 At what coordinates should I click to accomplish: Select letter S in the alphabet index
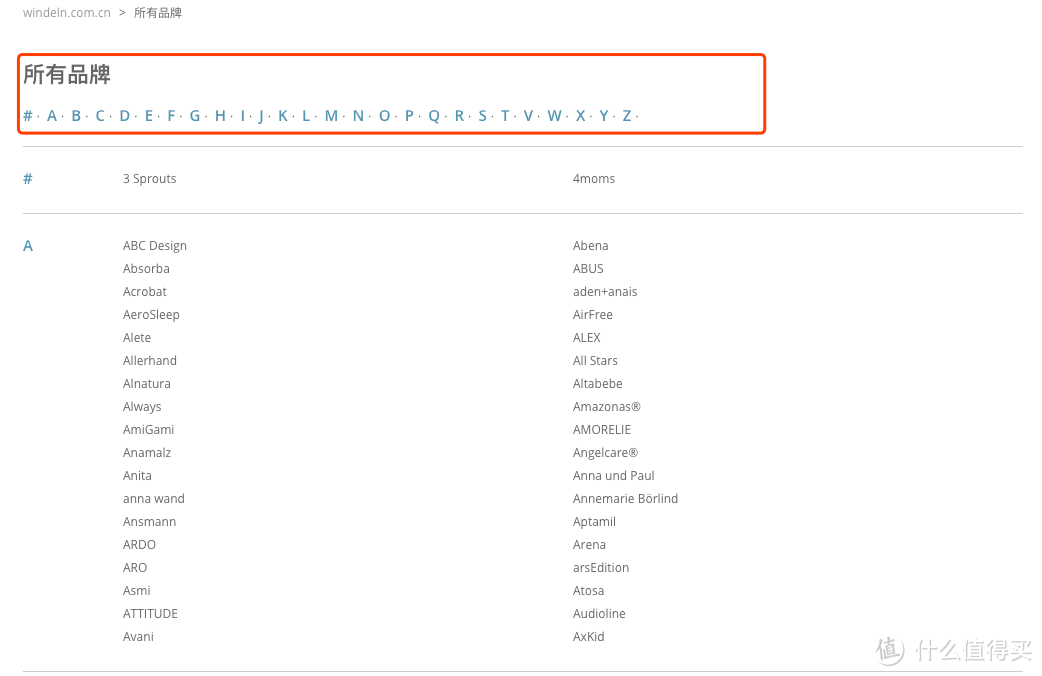coord(482,116)
